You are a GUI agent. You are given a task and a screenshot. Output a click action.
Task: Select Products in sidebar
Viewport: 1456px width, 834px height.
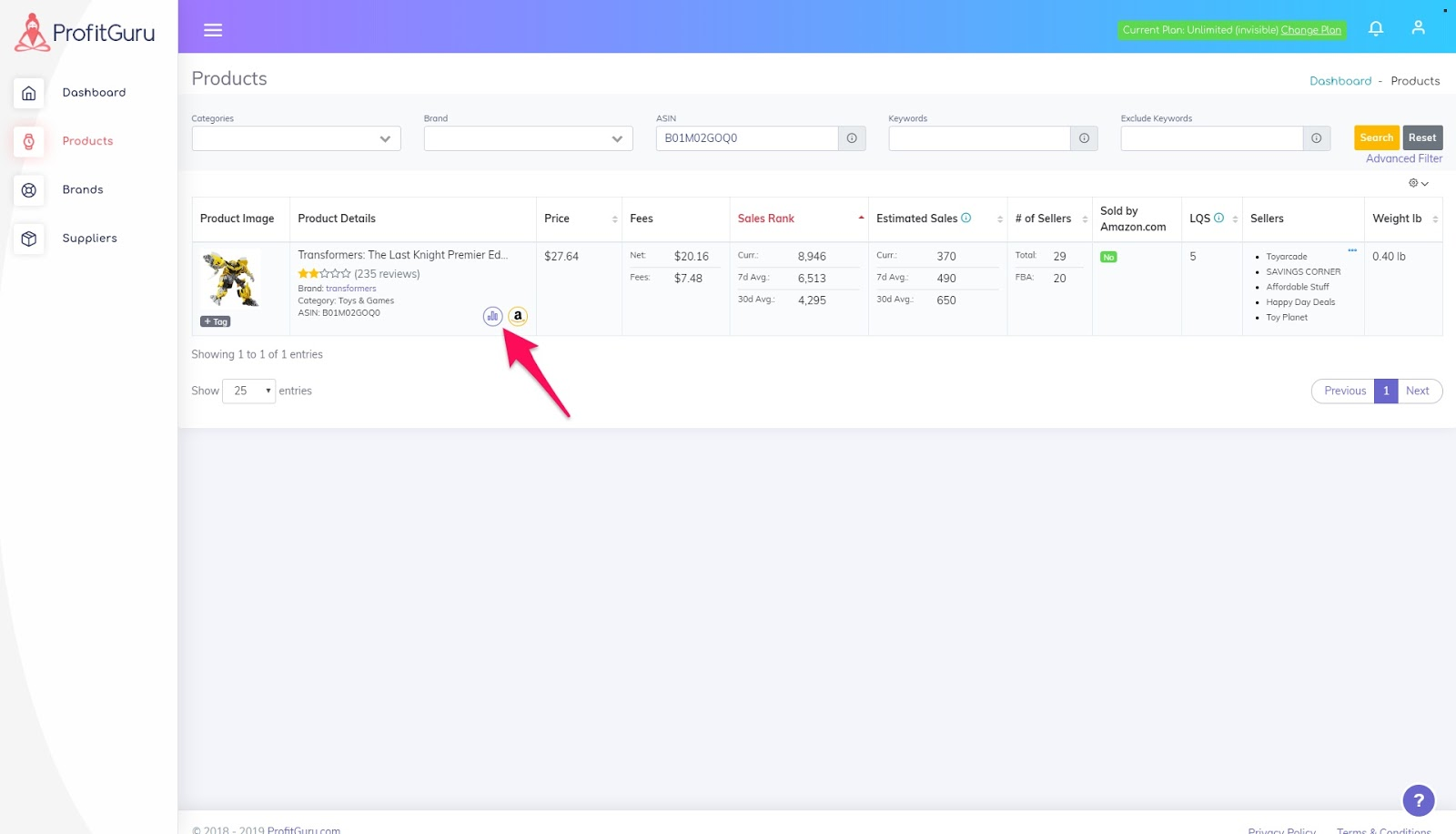pyautogui.click(x=87, y=141)
